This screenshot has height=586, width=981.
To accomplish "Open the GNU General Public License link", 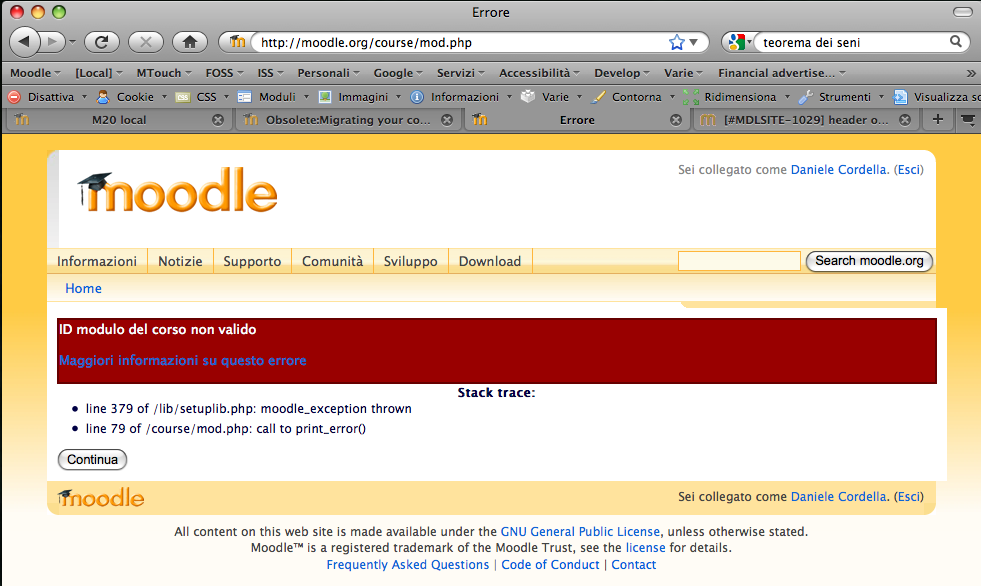I will click(x=580, y=532).
